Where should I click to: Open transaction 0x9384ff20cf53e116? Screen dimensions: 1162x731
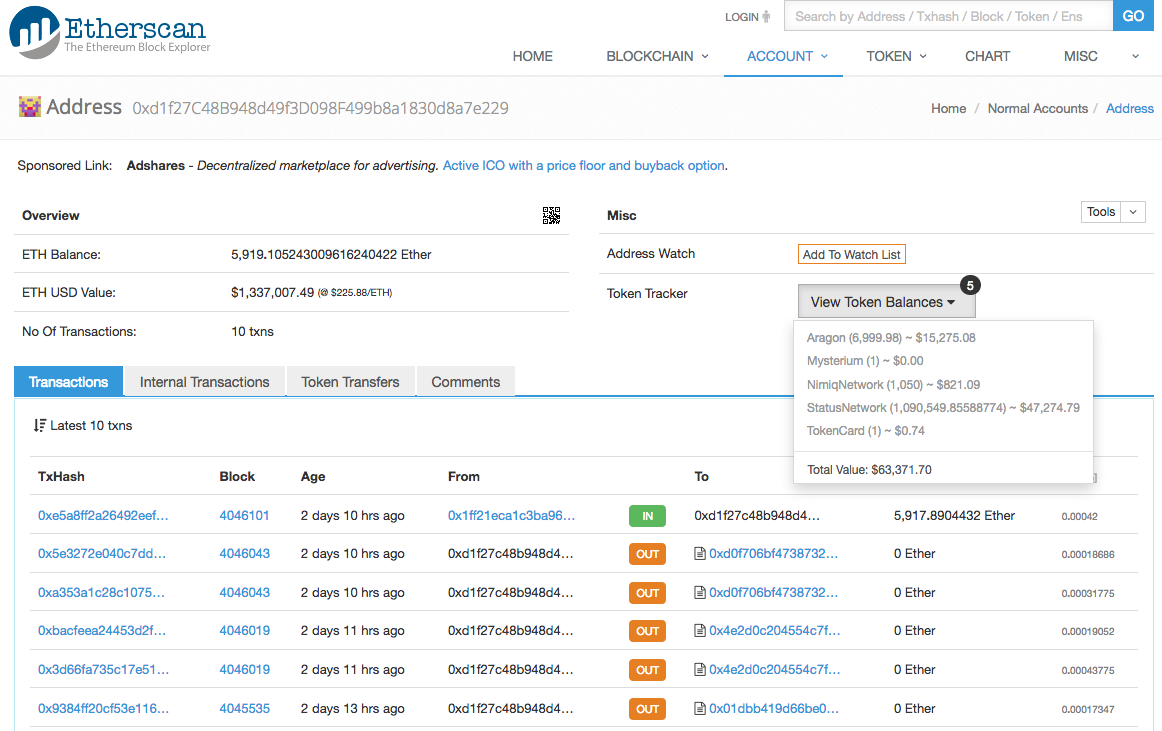click(x=103, y=708)
